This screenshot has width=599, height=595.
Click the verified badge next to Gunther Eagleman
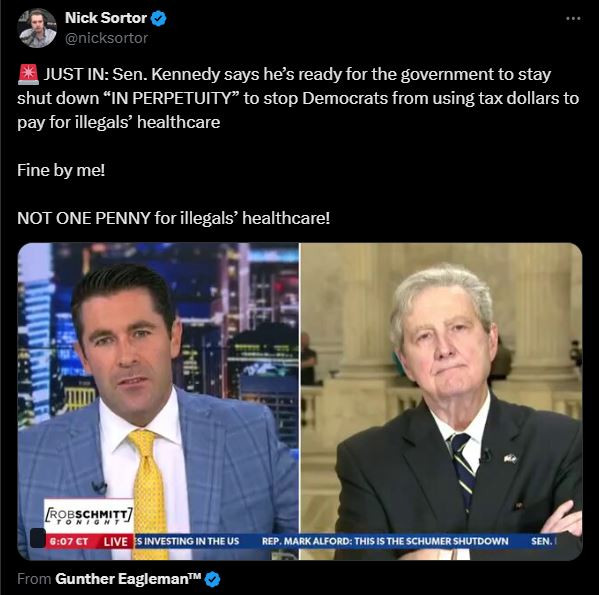[x=212, y=579]
